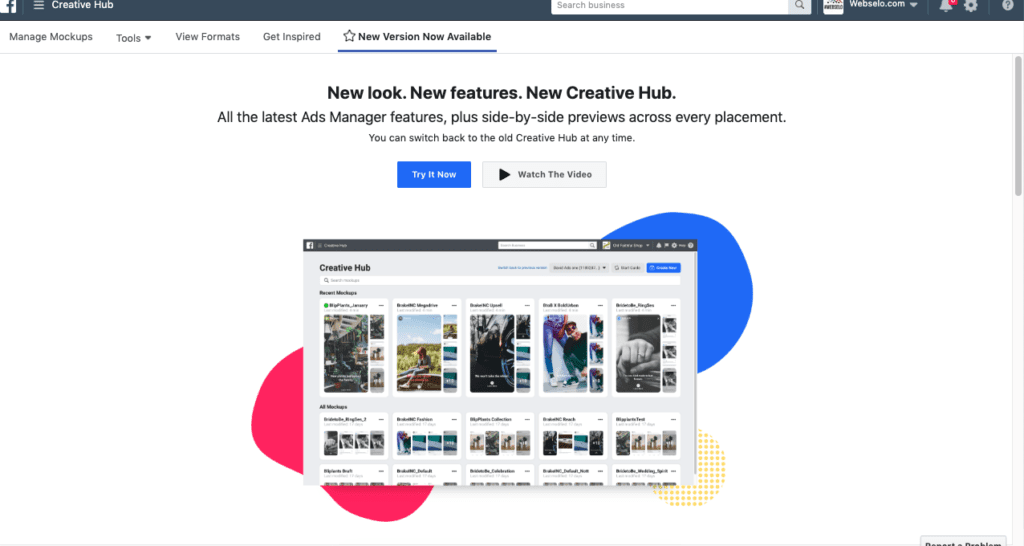Click the star icon on New Version tab
This screenshot has height=546, width=1024.
(x=349, y=36)
